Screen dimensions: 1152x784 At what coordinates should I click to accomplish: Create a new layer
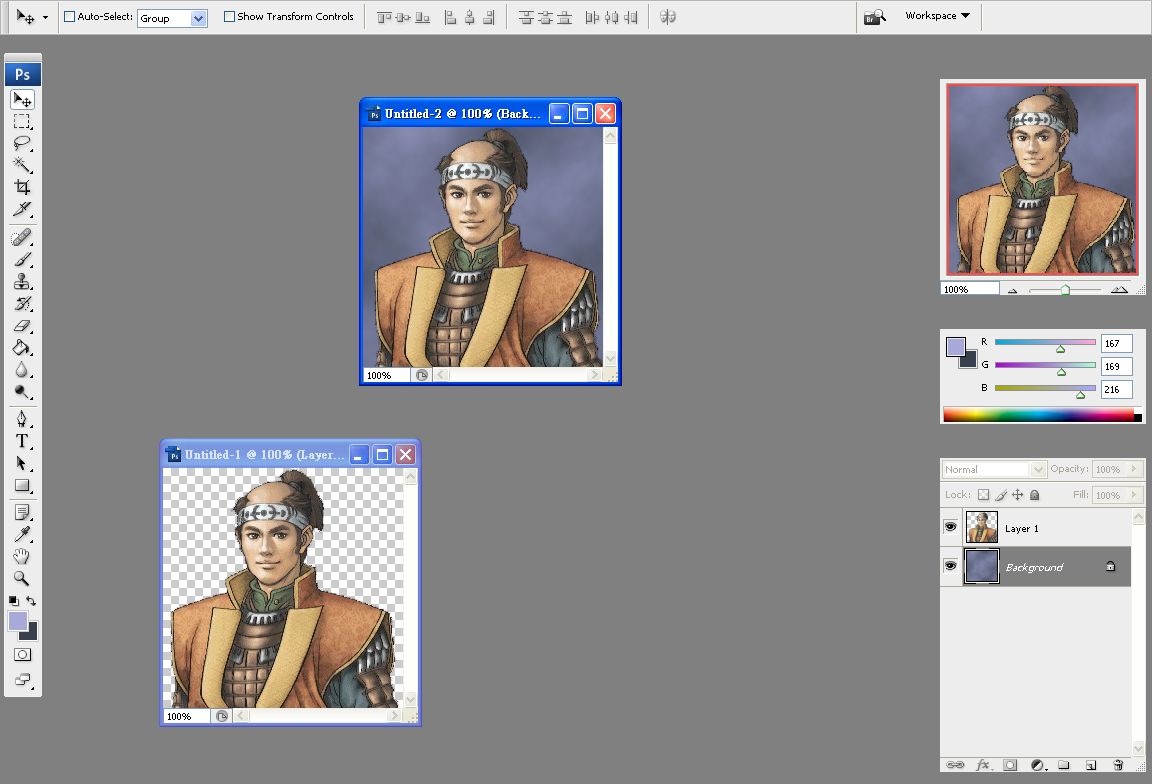[x=1091, y=765]
